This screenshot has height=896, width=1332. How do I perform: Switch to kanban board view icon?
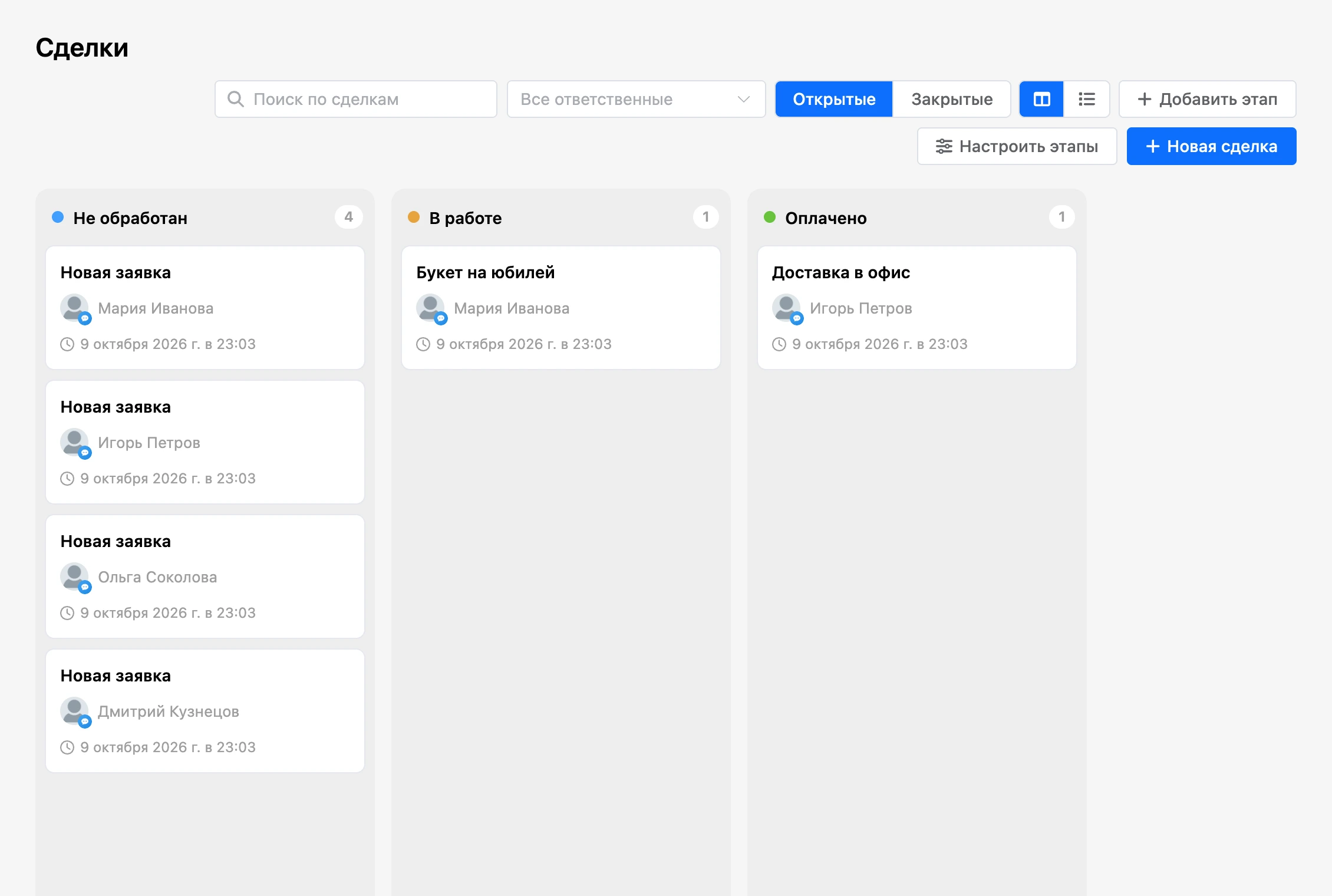tap(1041, 99)
